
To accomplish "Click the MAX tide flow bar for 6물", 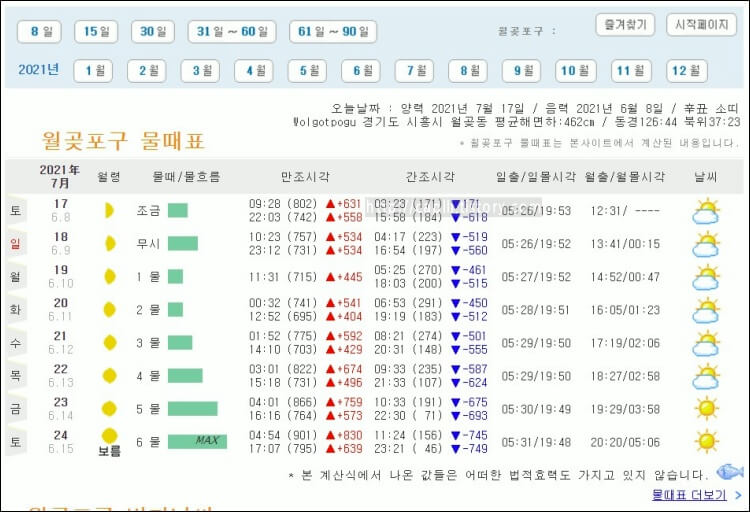I will click(197, 442).
